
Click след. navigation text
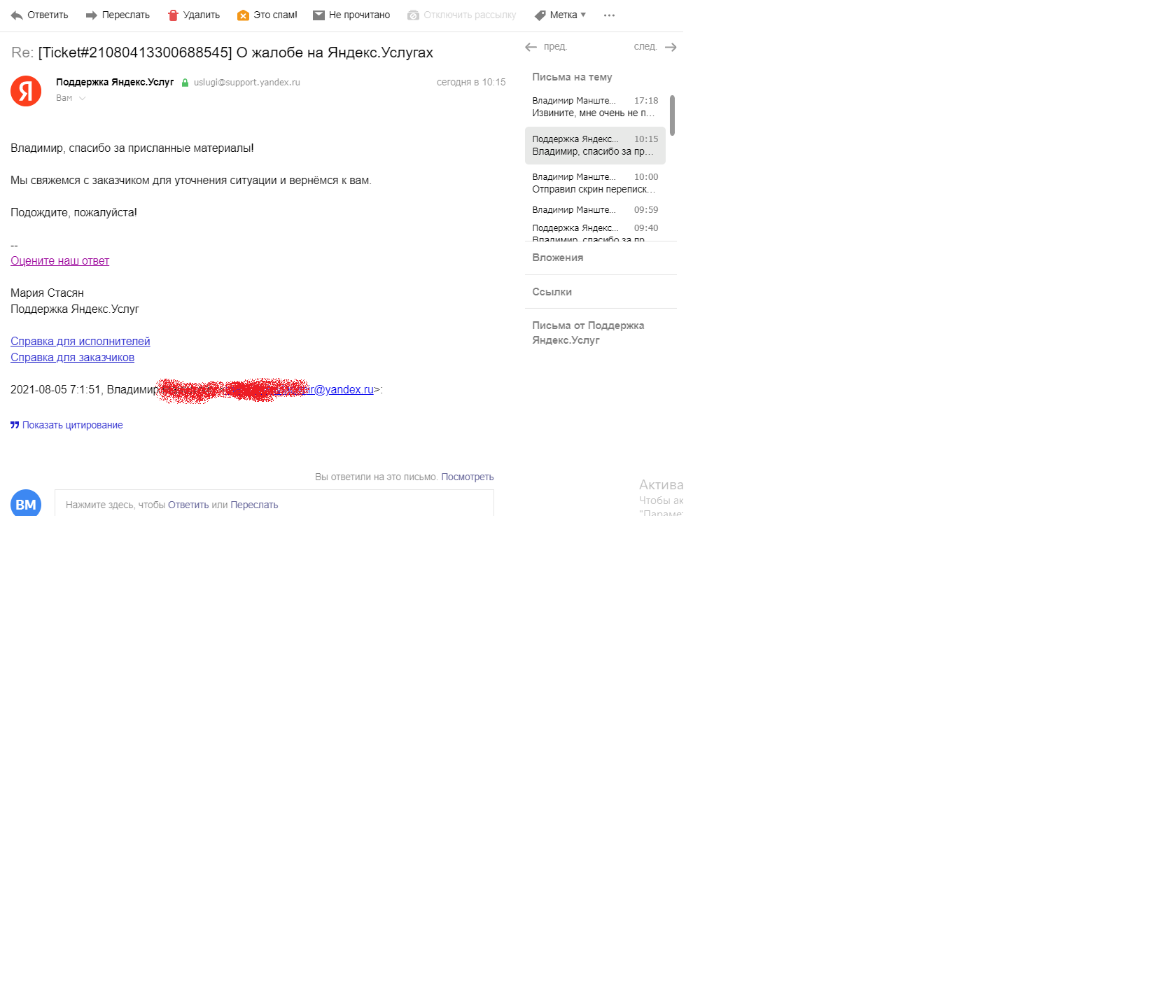tap(645, 47)
